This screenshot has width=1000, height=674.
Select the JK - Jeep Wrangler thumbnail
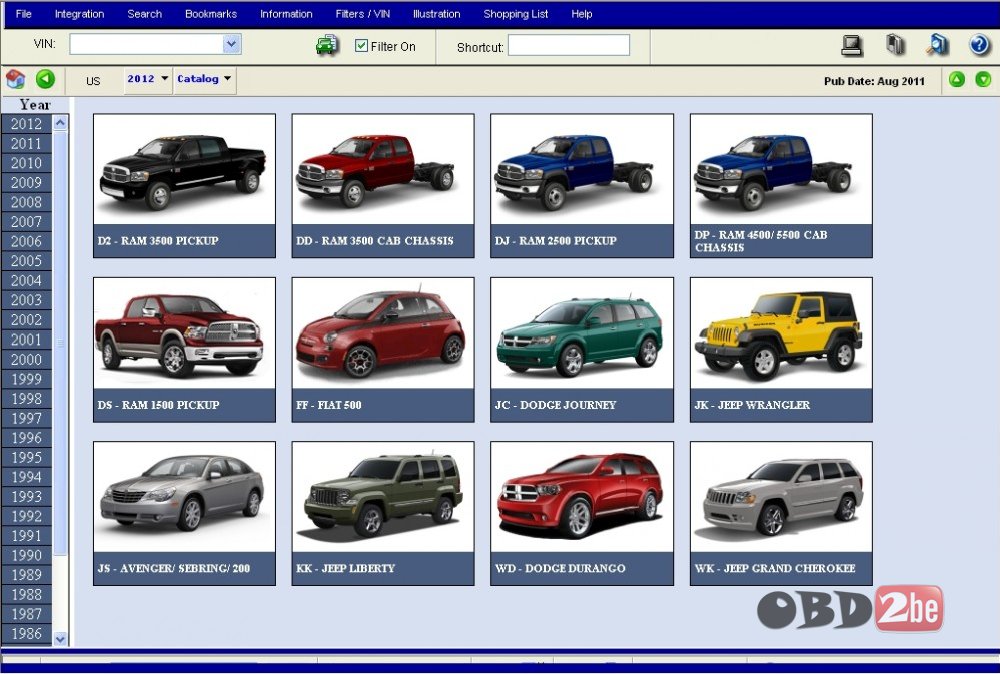[x=781, y=349]
